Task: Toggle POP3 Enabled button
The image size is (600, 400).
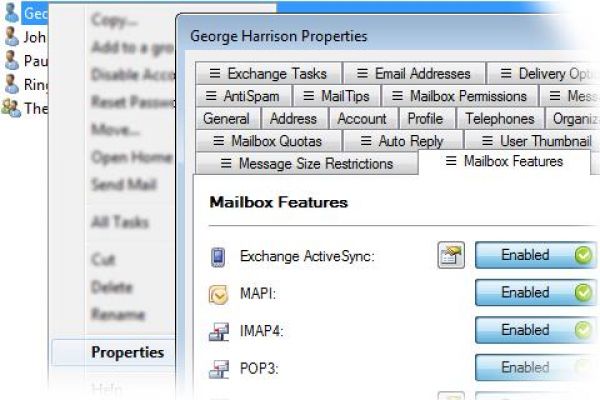Action: (x=536, y=367)
